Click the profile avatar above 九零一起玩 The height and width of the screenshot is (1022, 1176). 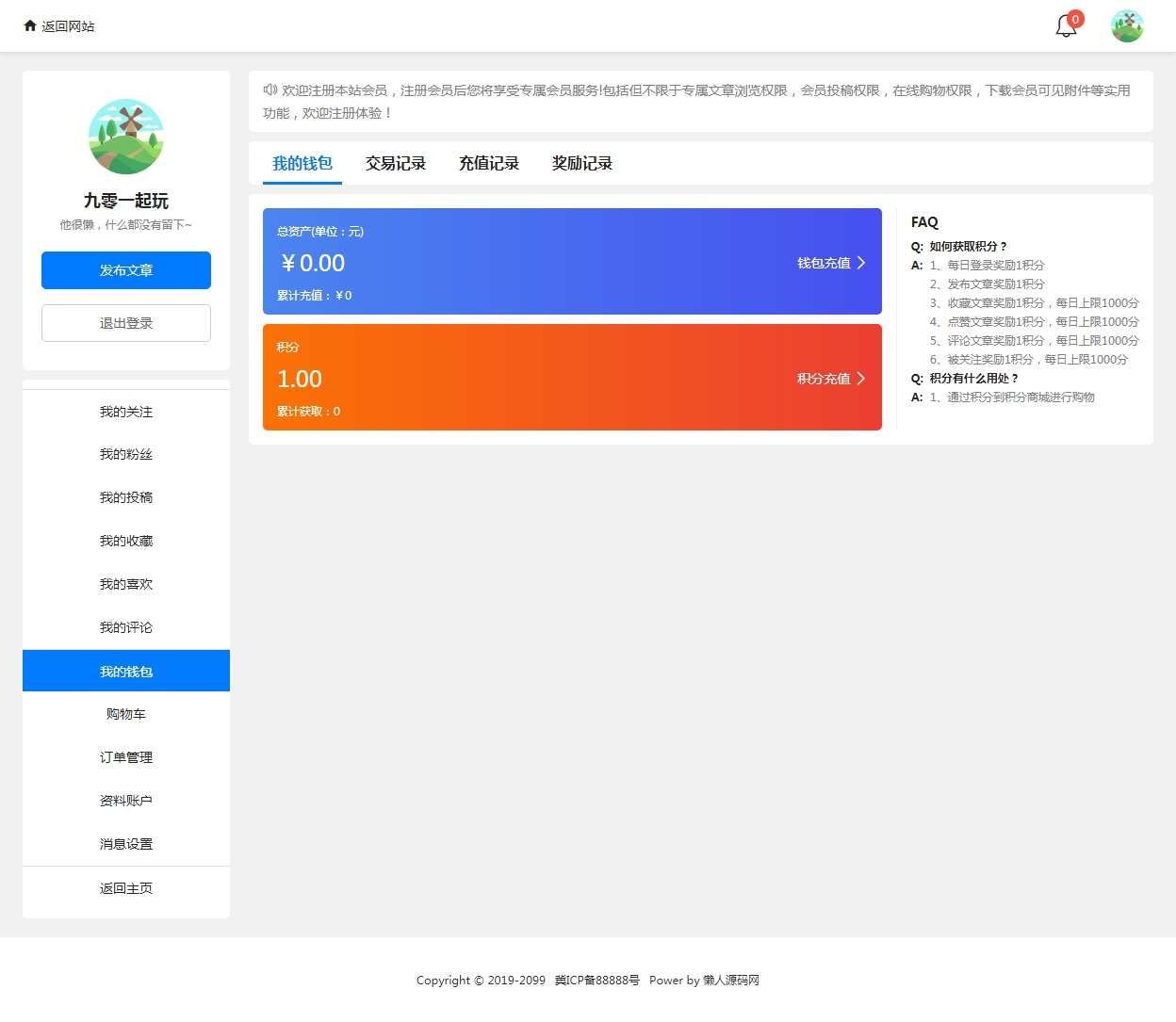click(125, 136)
